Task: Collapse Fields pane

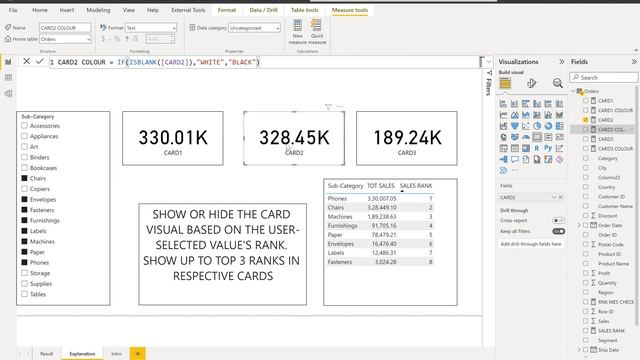Action: [634, 62]
